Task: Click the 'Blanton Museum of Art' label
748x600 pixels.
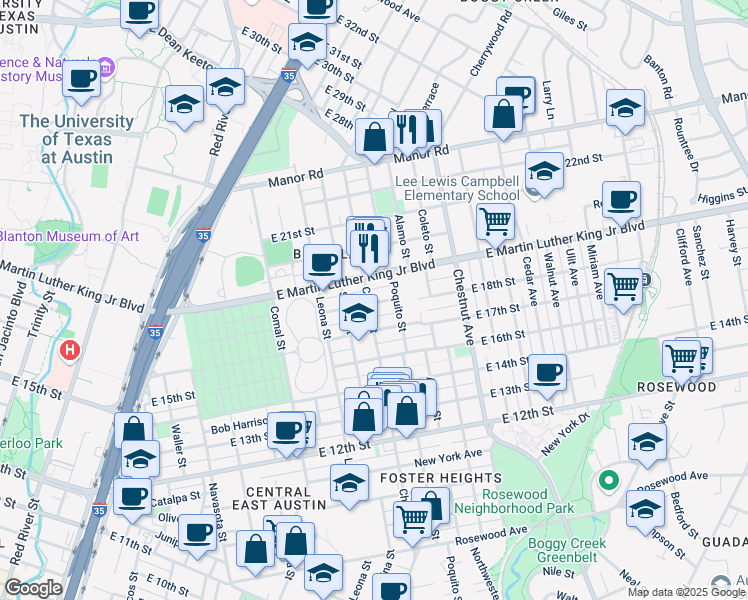Action: (68, 236)
